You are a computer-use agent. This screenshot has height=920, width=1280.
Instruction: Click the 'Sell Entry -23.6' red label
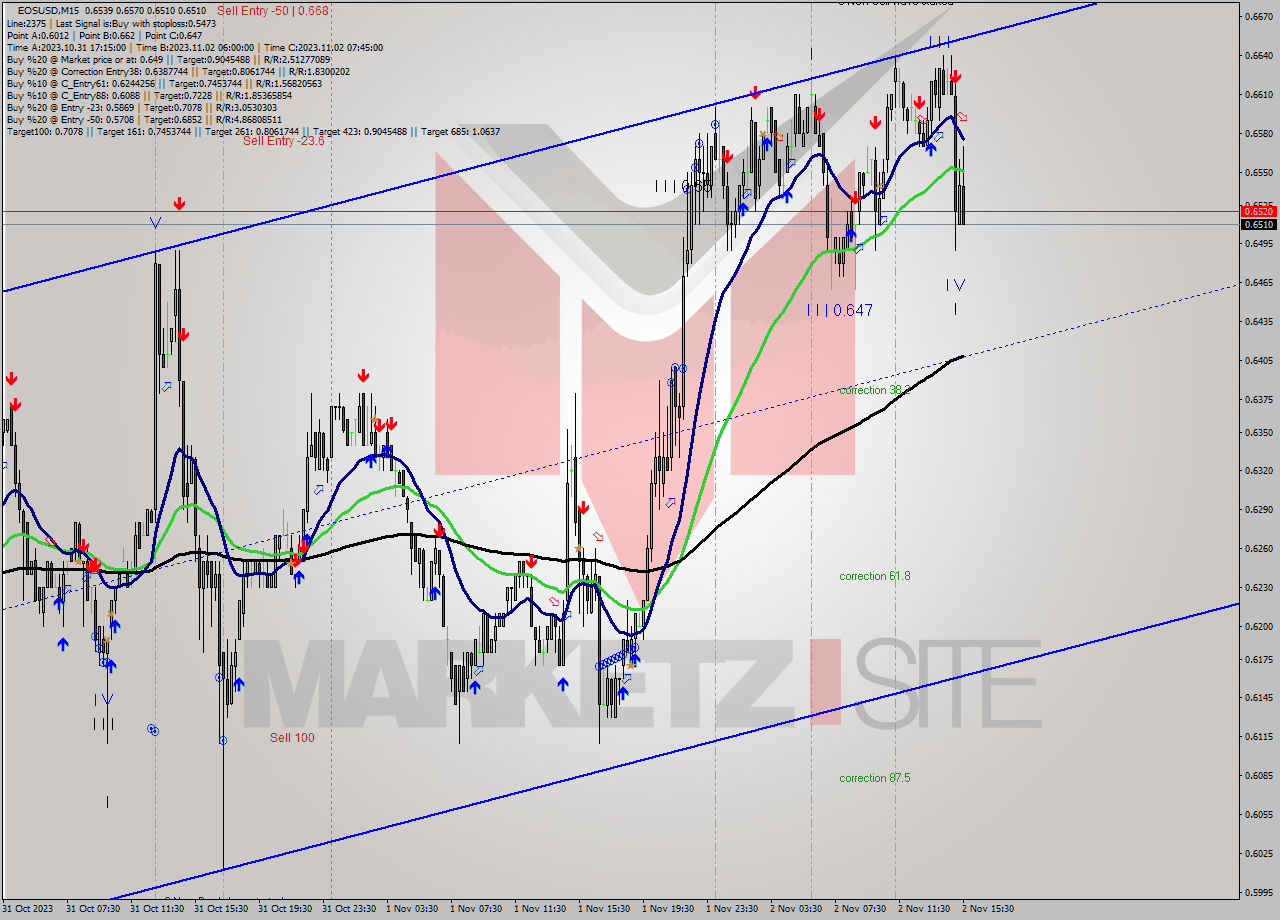pos(284,141)
